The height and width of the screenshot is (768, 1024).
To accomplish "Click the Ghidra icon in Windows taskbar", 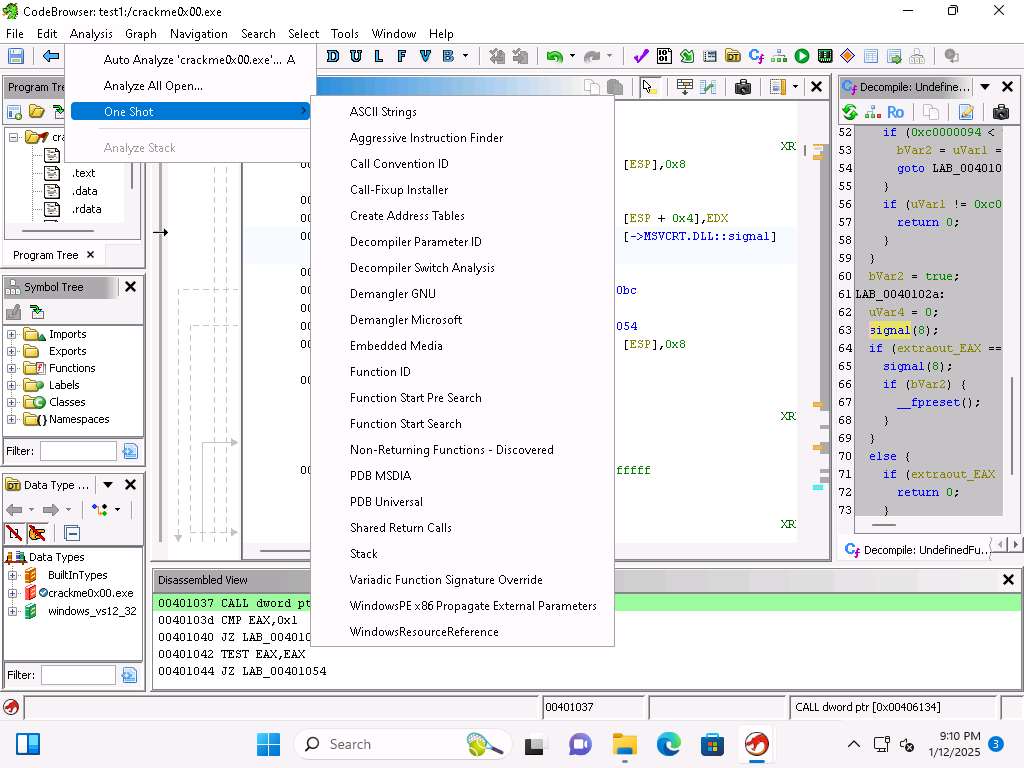I will (x=757, y=744).
